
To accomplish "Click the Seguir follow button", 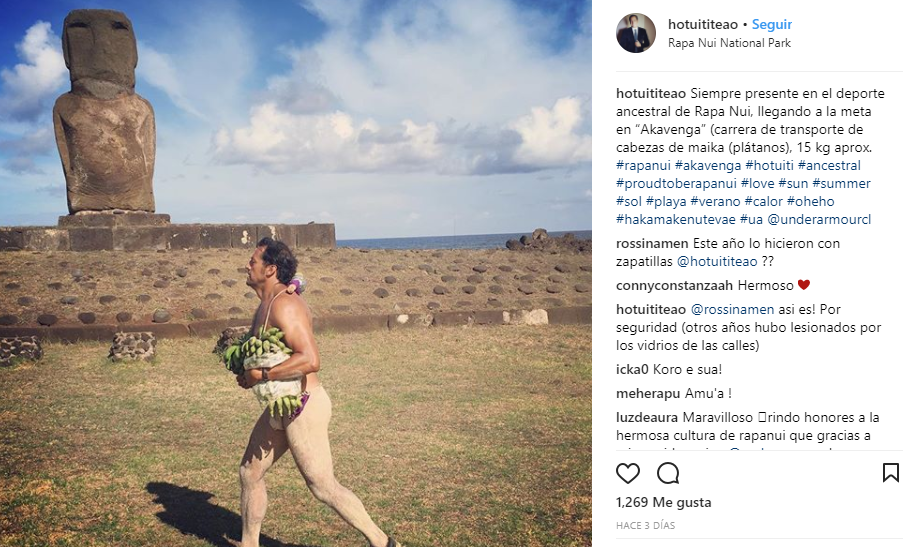I will pos(772,24).
